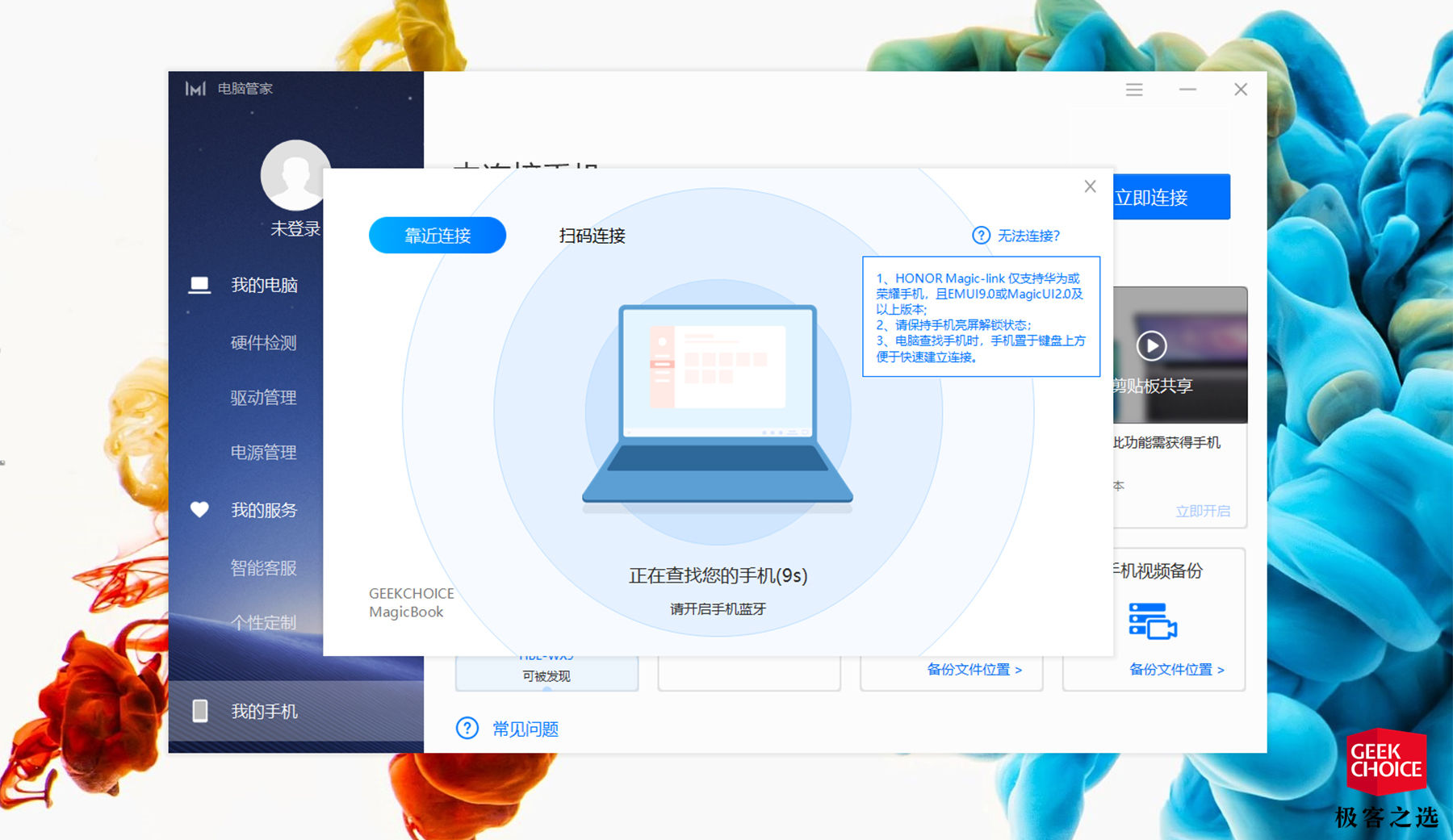Click the 电脑管家 logo in the title bar
The width and height of the screenshot is (1453, 840).
coord(228,88)
